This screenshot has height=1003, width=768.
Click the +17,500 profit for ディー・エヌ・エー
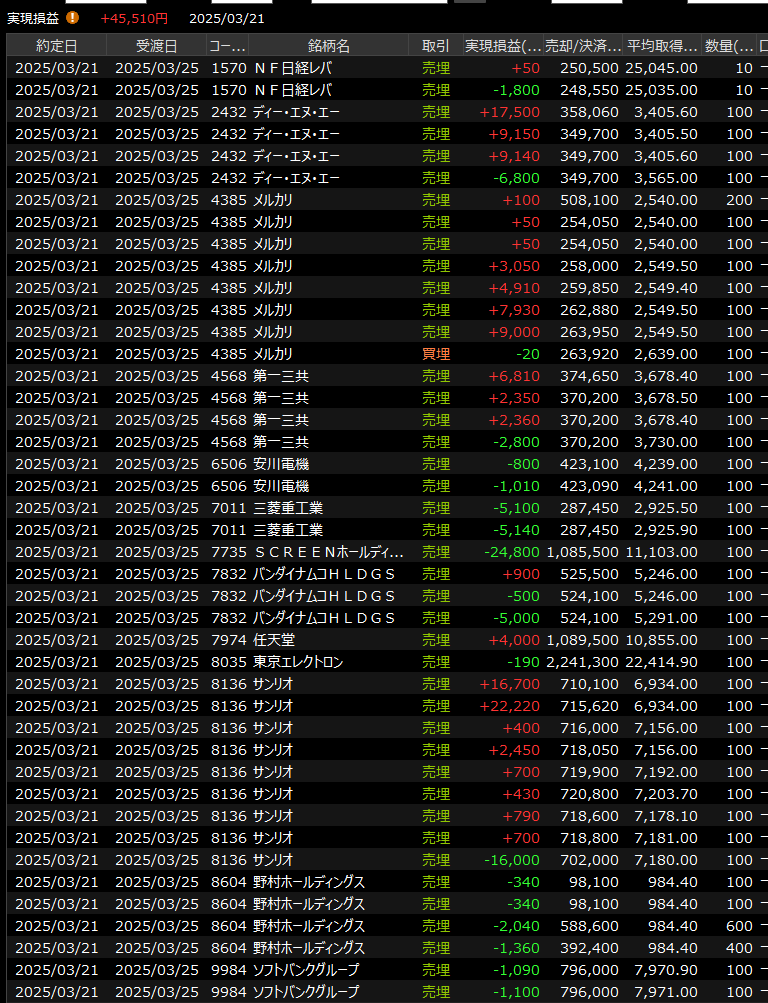click(510, 112)
